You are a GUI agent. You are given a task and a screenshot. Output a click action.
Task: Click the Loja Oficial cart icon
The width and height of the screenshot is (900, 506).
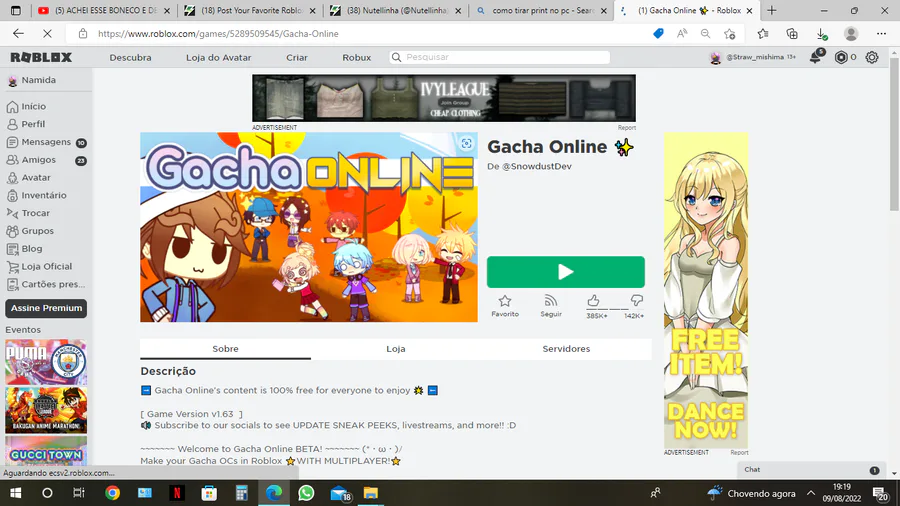tap(12, 267)
